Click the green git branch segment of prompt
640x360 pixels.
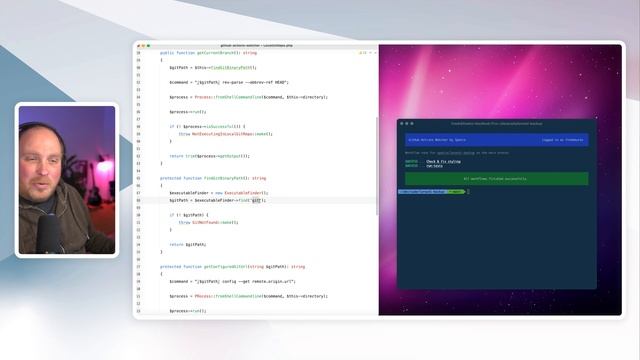pos(456,191)
